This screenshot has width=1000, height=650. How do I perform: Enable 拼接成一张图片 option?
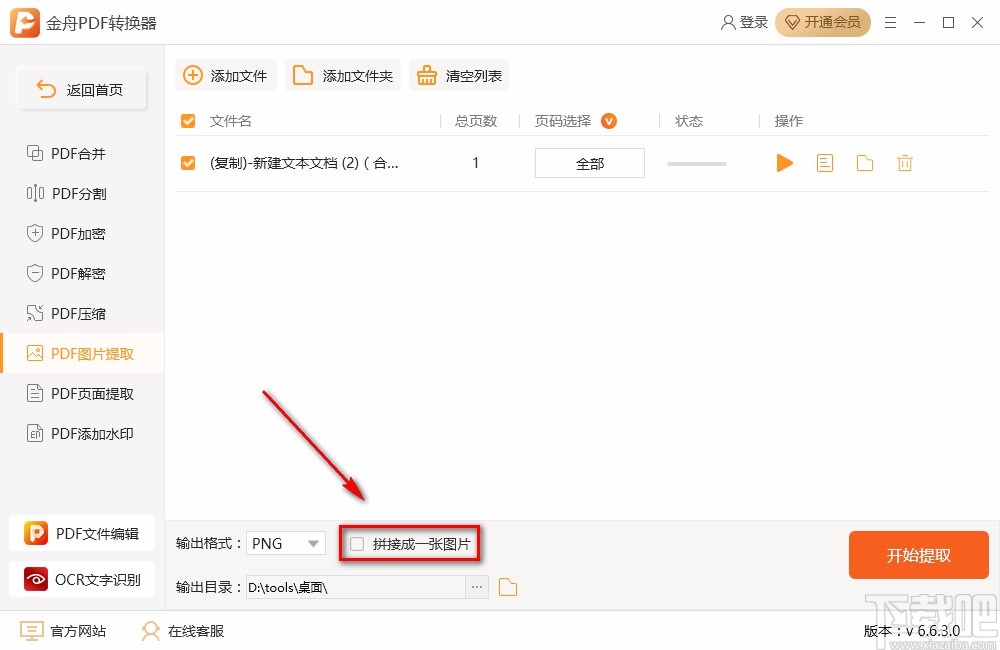point(357,542)
